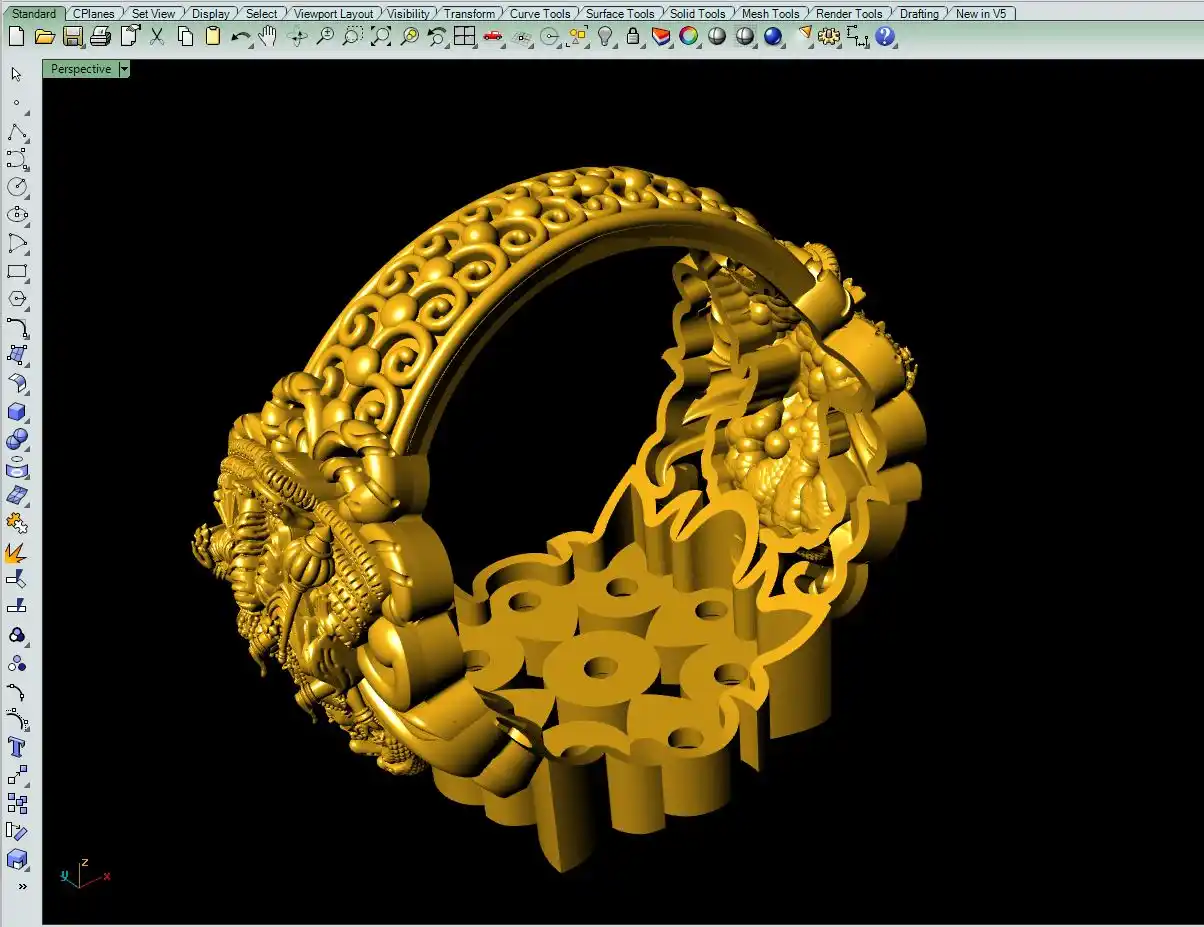
Task: Toggle the four-viewport layout icon
Action: (464, 37)
